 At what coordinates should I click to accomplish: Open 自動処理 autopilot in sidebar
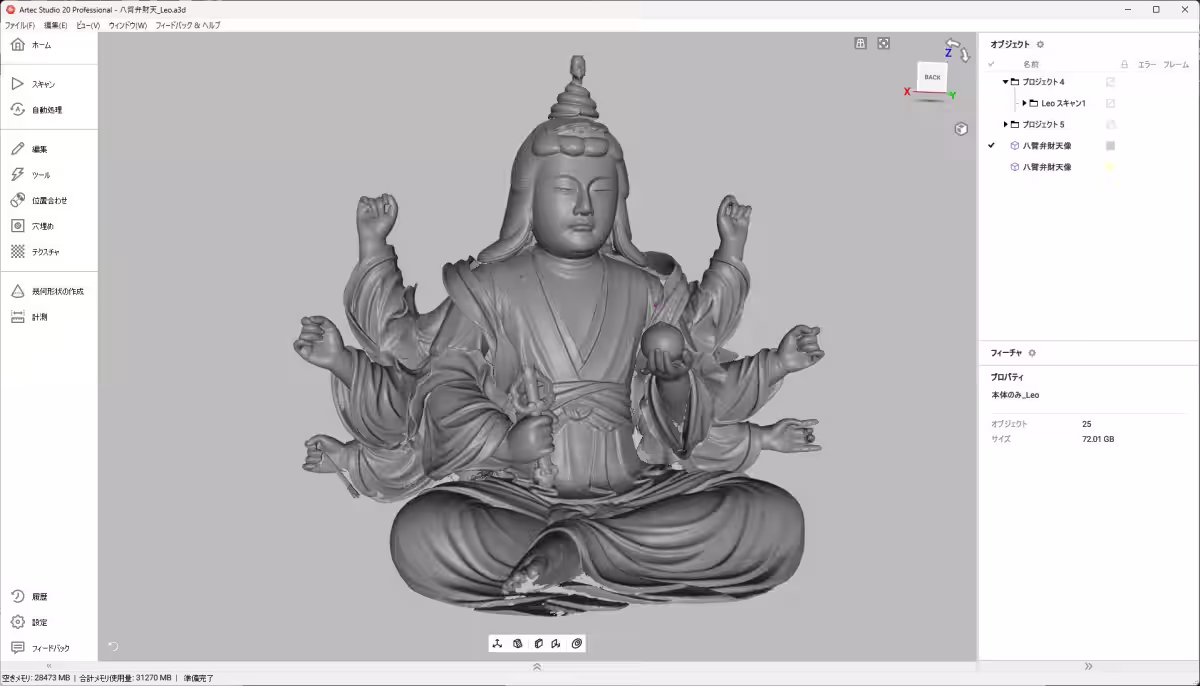click(48, 110)
